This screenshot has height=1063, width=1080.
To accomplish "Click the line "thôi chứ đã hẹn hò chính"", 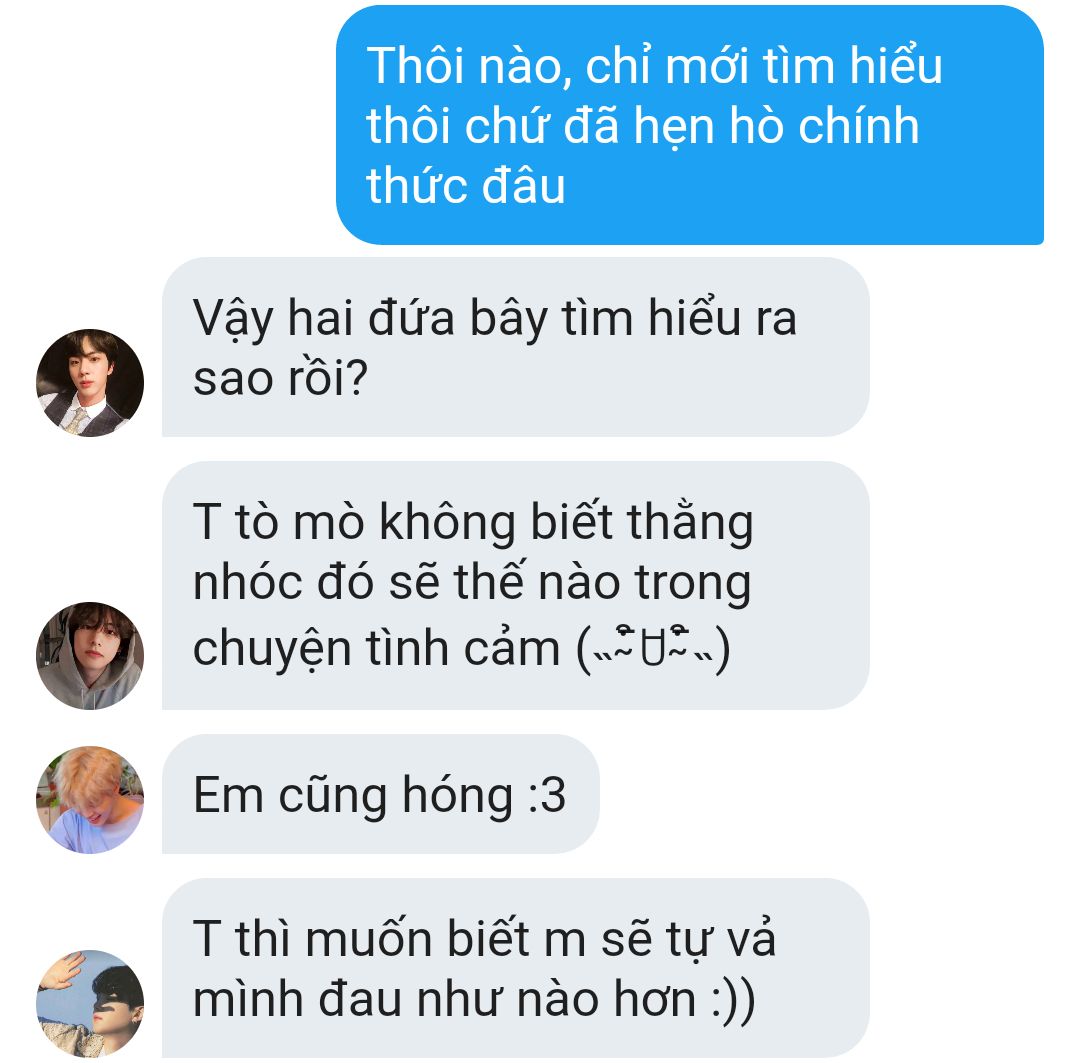I will [643, 127].
